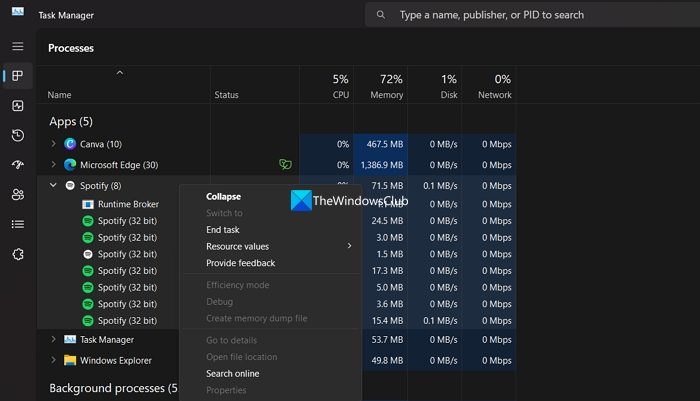
Task: Click the greyed Go to details entry
Action: click(x=231, y=340)
